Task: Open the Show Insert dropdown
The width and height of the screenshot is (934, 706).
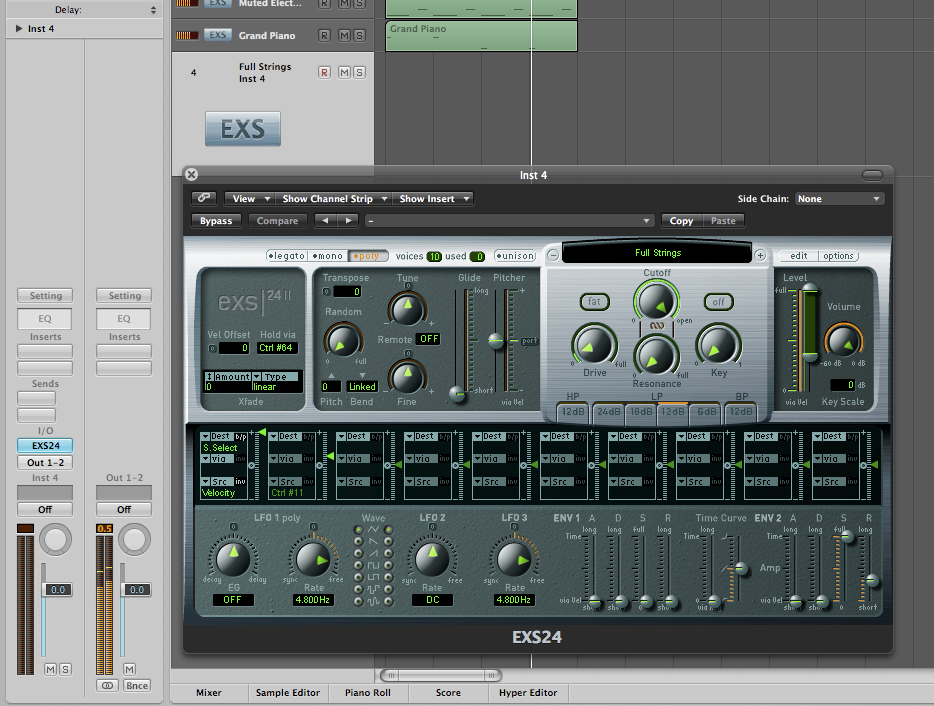Action: pos(433,198)
